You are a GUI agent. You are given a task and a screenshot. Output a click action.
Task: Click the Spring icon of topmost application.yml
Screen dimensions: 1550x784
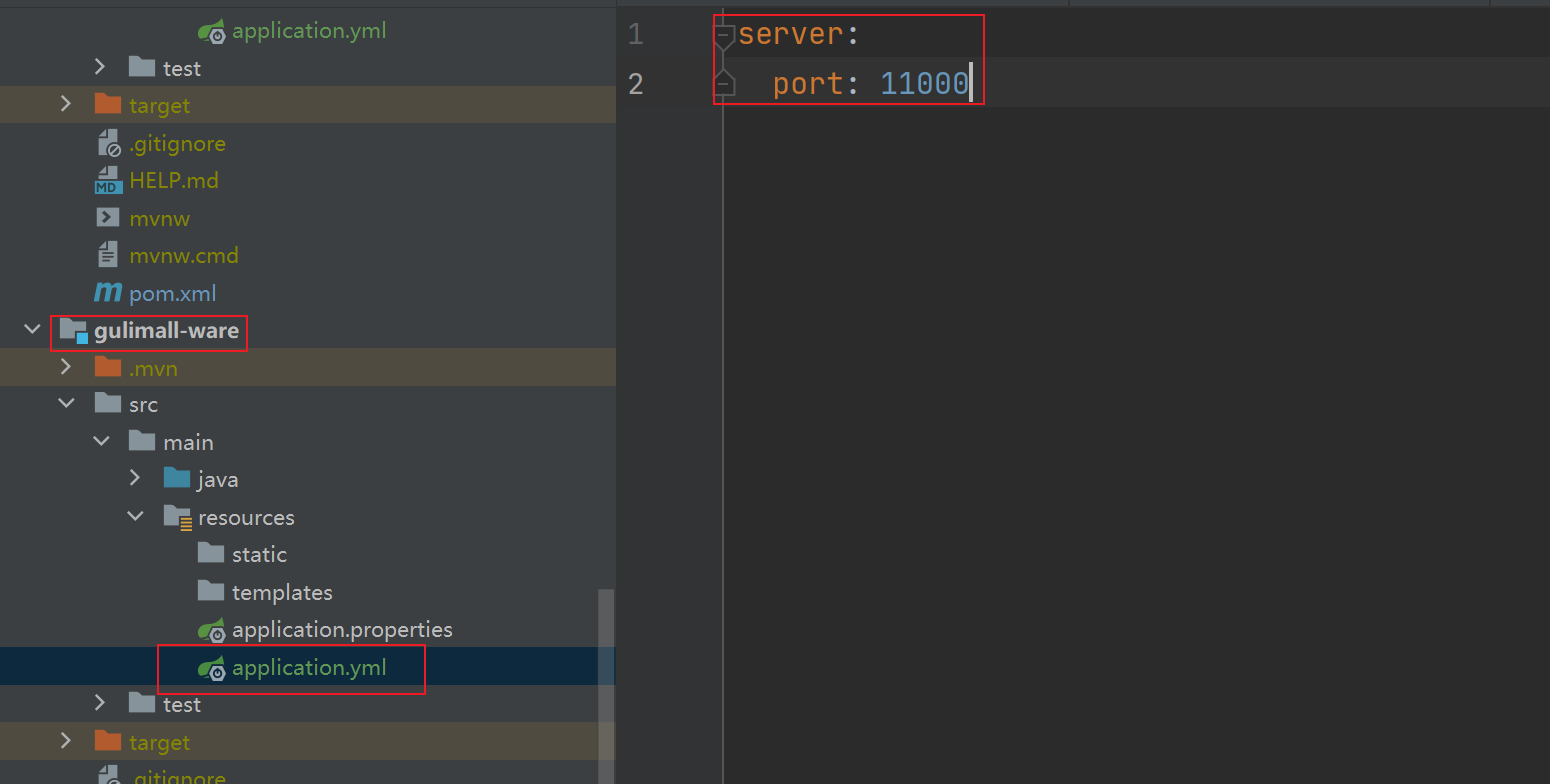211,31
